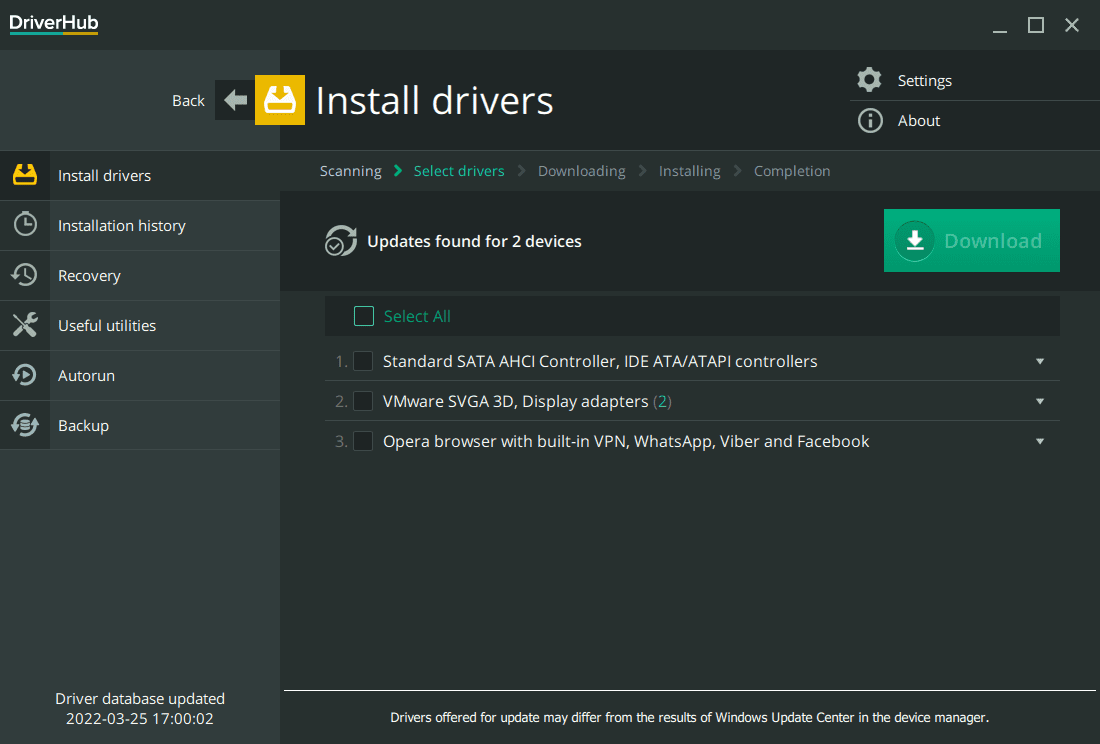Expand the VMware SVGA 3D row
1100x744 pixels.
(x=1040, y=401)
